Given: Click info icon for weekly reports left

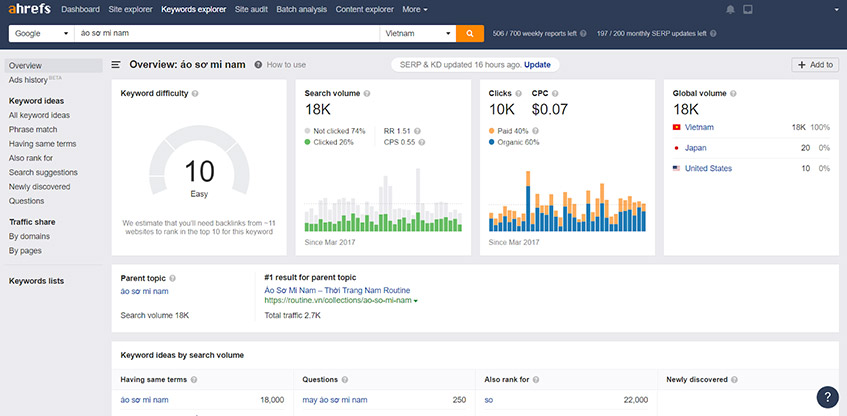Looking at the screenshot, I should (583, 33).
